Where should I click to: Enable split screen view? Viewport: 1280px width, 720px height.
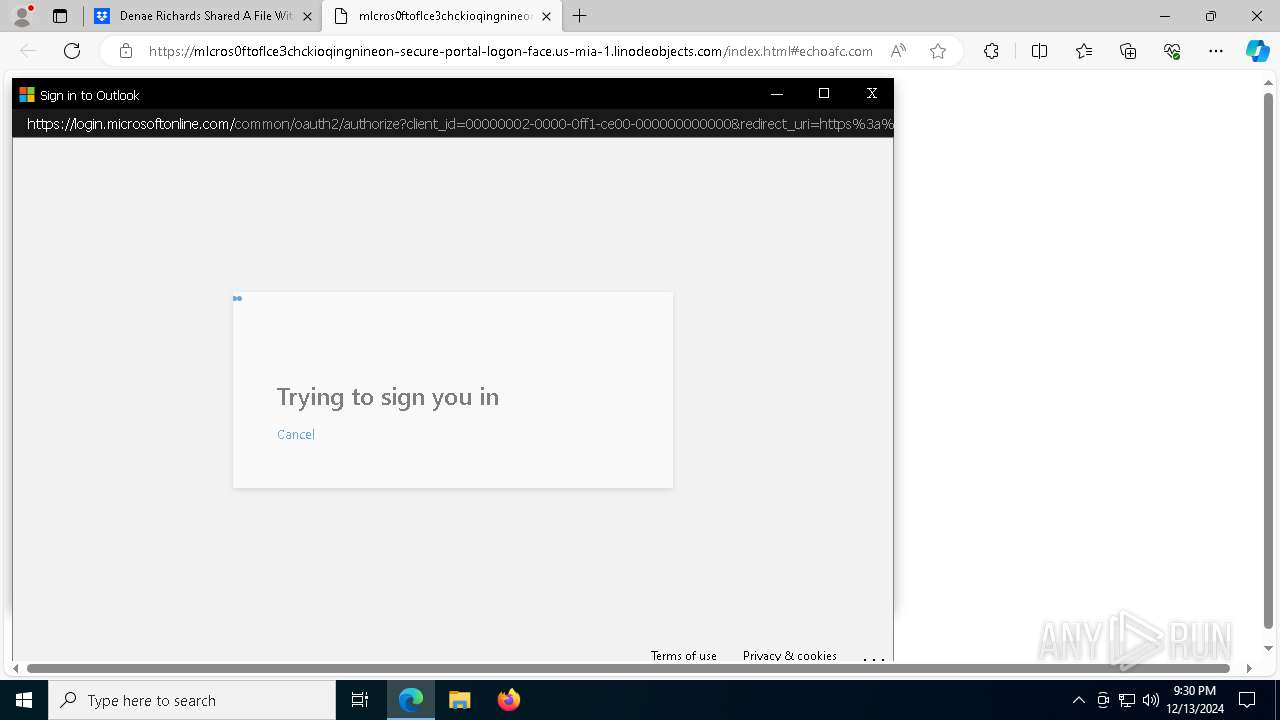(1039, 51)
